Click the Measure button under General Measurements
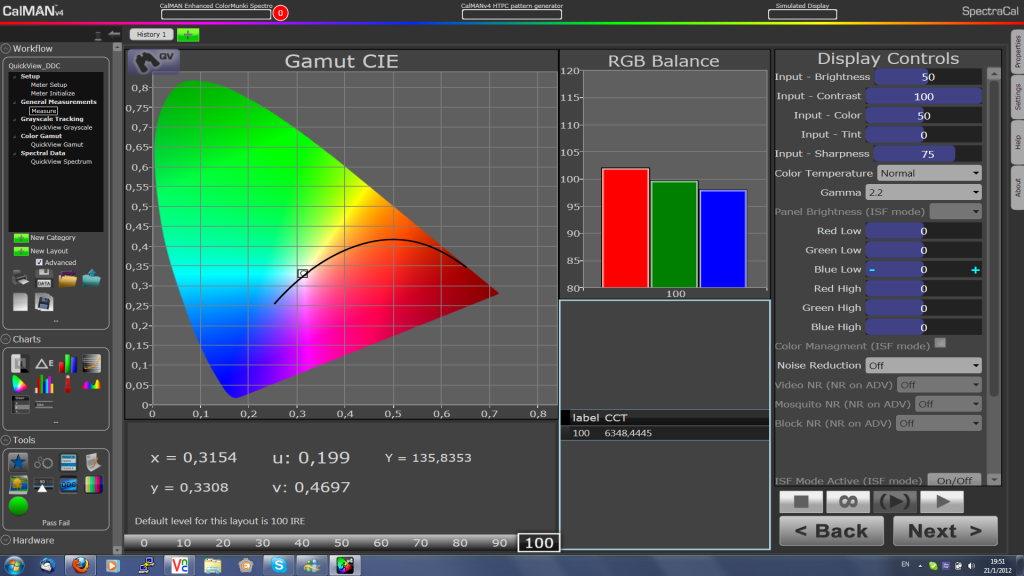This screenshot has height=576, width=1024. [x=45, y=110]
